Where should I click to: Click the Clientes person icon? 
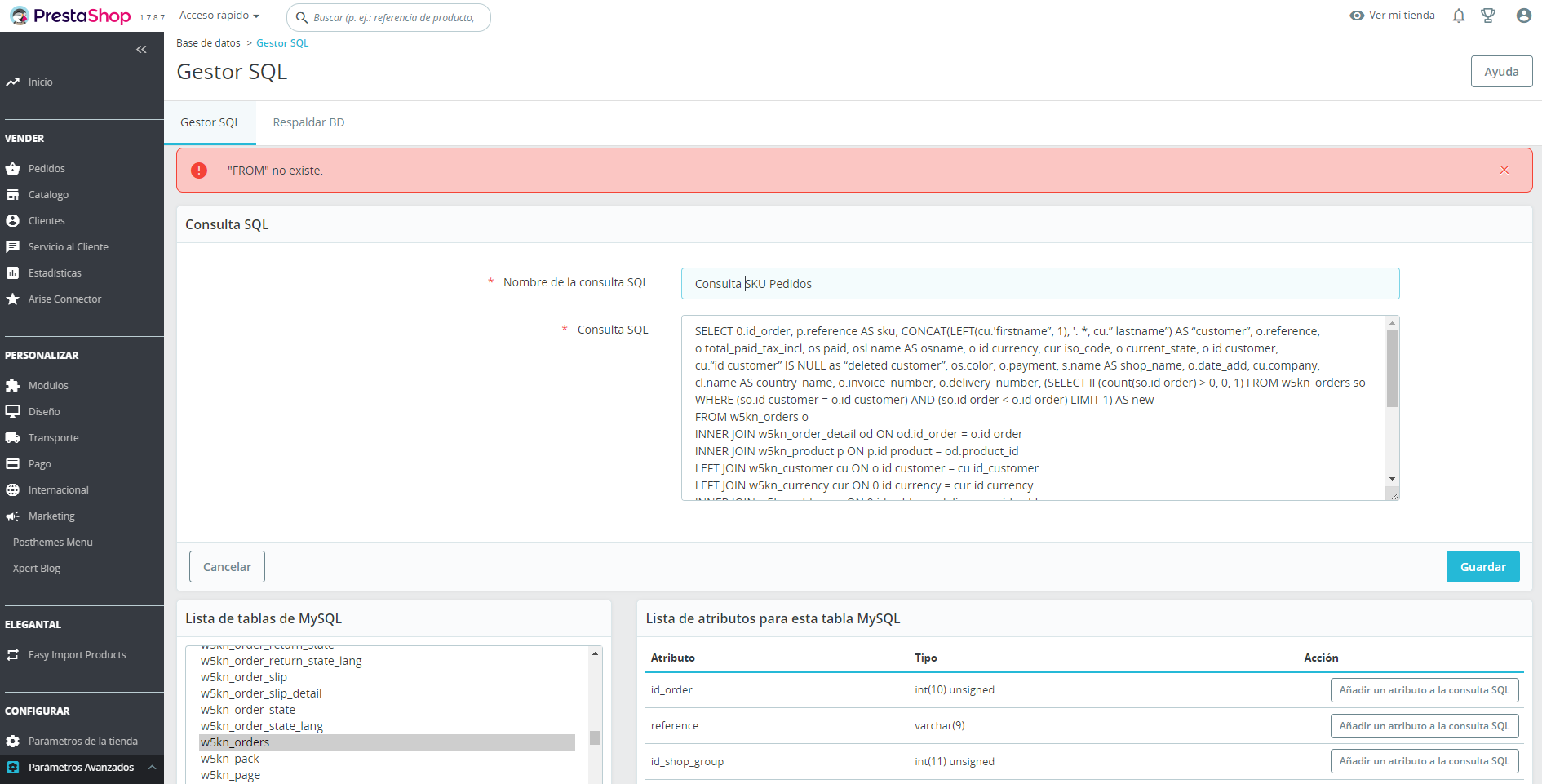(12, 221)
